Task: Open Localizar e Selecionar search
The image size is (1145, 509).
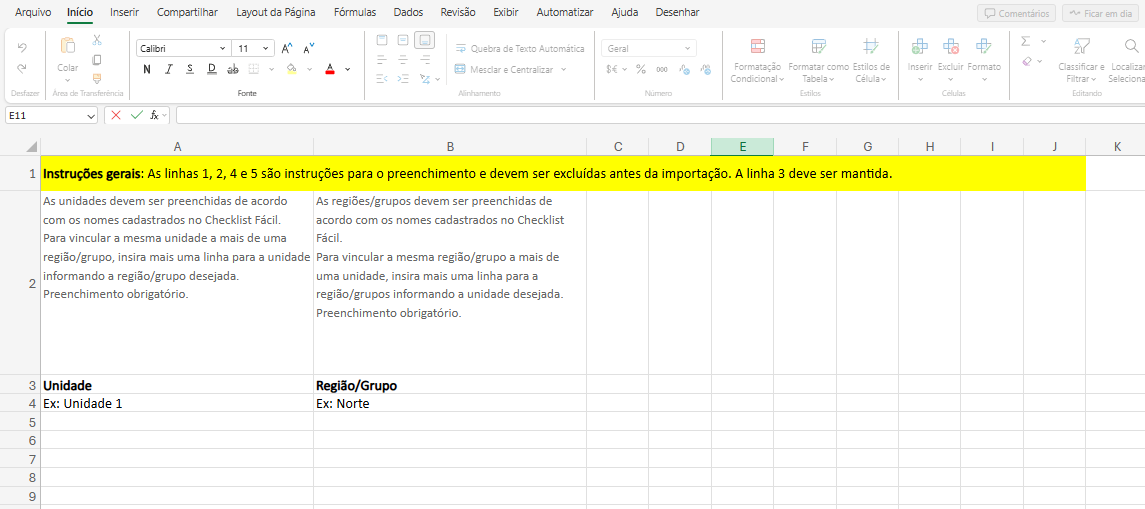Action: pos(1127,60)
